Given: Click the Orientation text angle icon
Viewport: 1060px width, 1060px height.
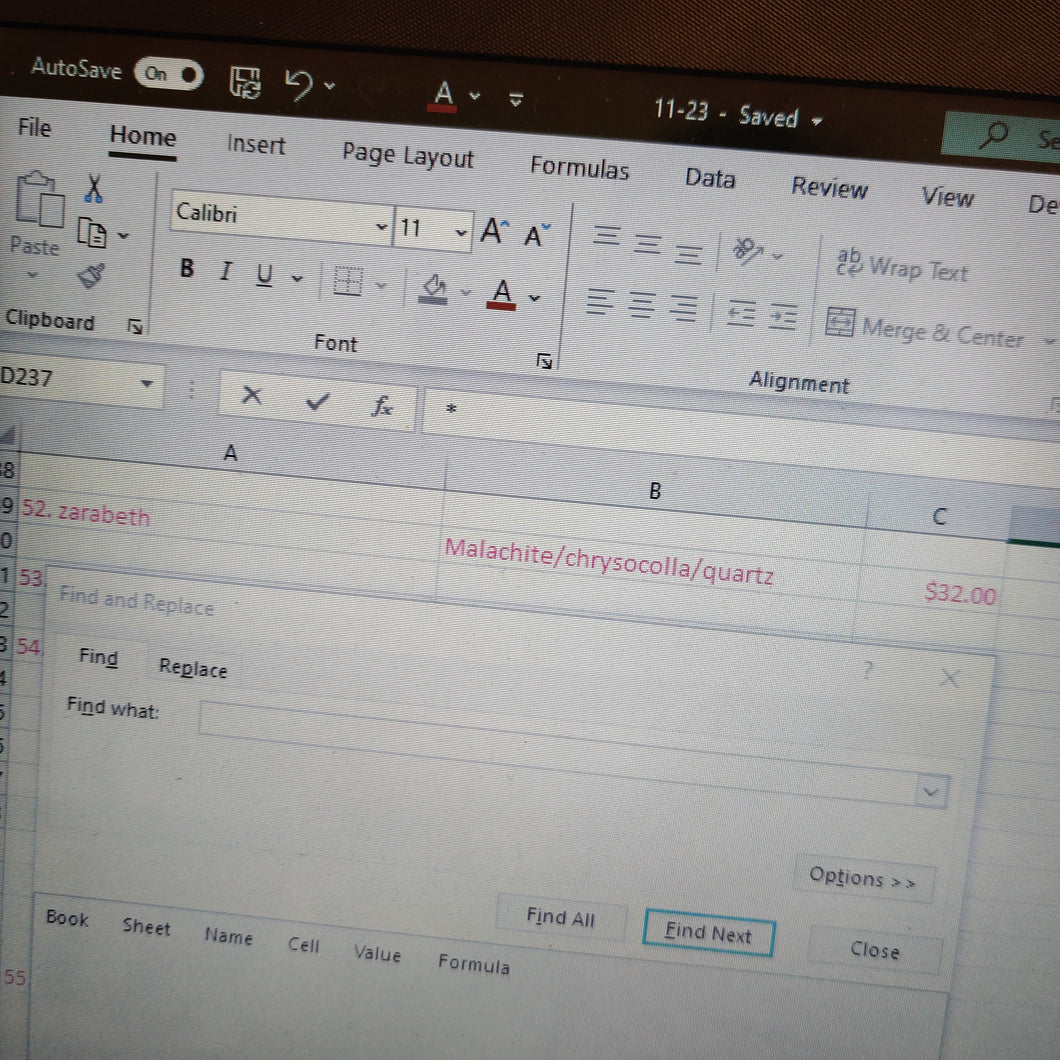Looking at the screenshot, I should pyautogui.click(x=748, y=250).
